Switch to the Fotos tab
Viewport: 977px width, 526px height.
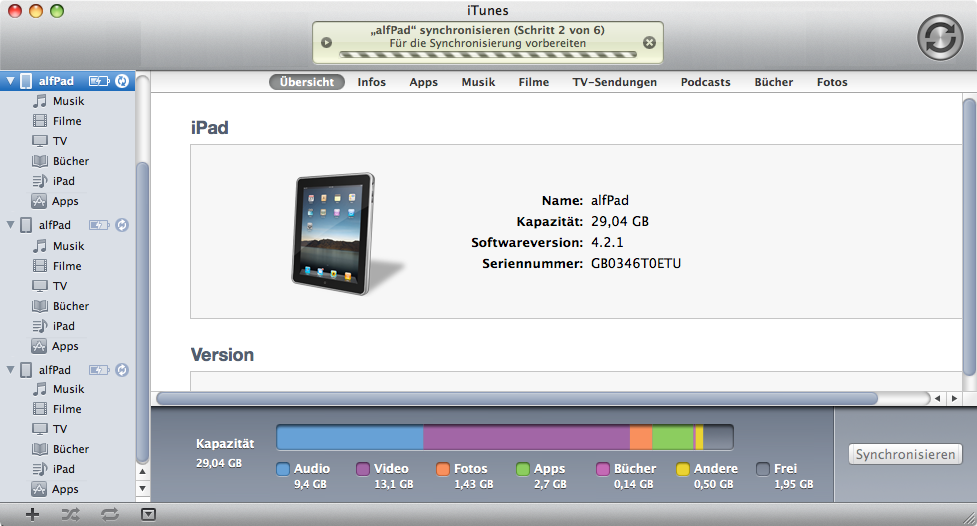tap(832, 82)
